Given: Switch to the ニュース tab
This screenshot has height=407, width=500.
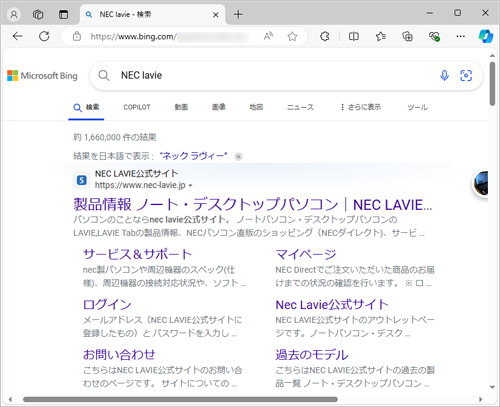Looking at the screenshot, I should tap(300, 107).
